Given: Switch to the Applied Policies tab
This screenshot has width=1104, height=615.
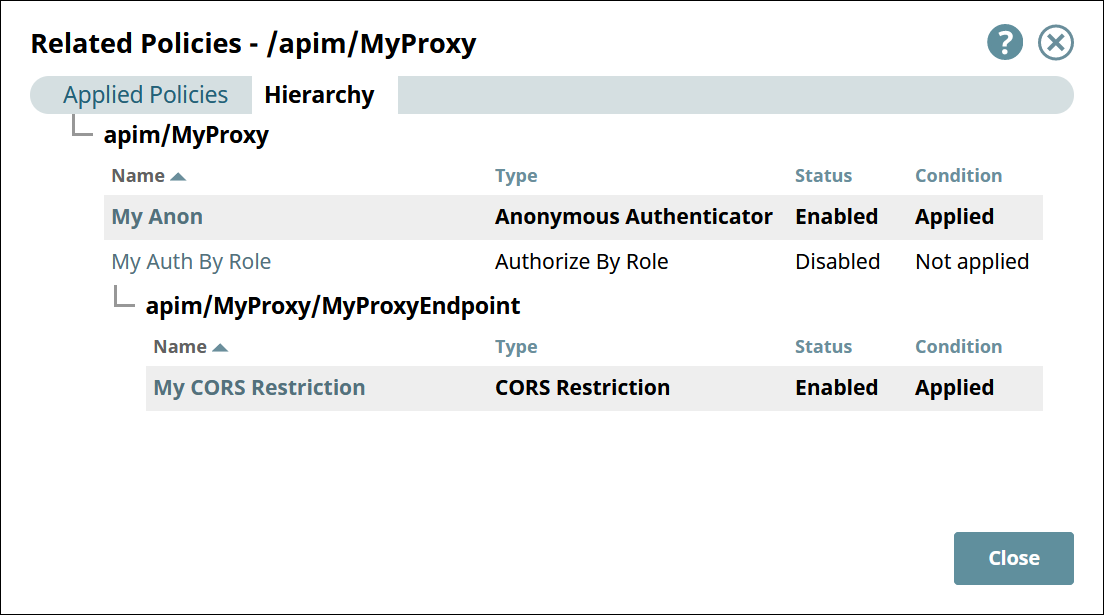Looking at the screenshot, I should pyautogui.click(x=144, y=94).
